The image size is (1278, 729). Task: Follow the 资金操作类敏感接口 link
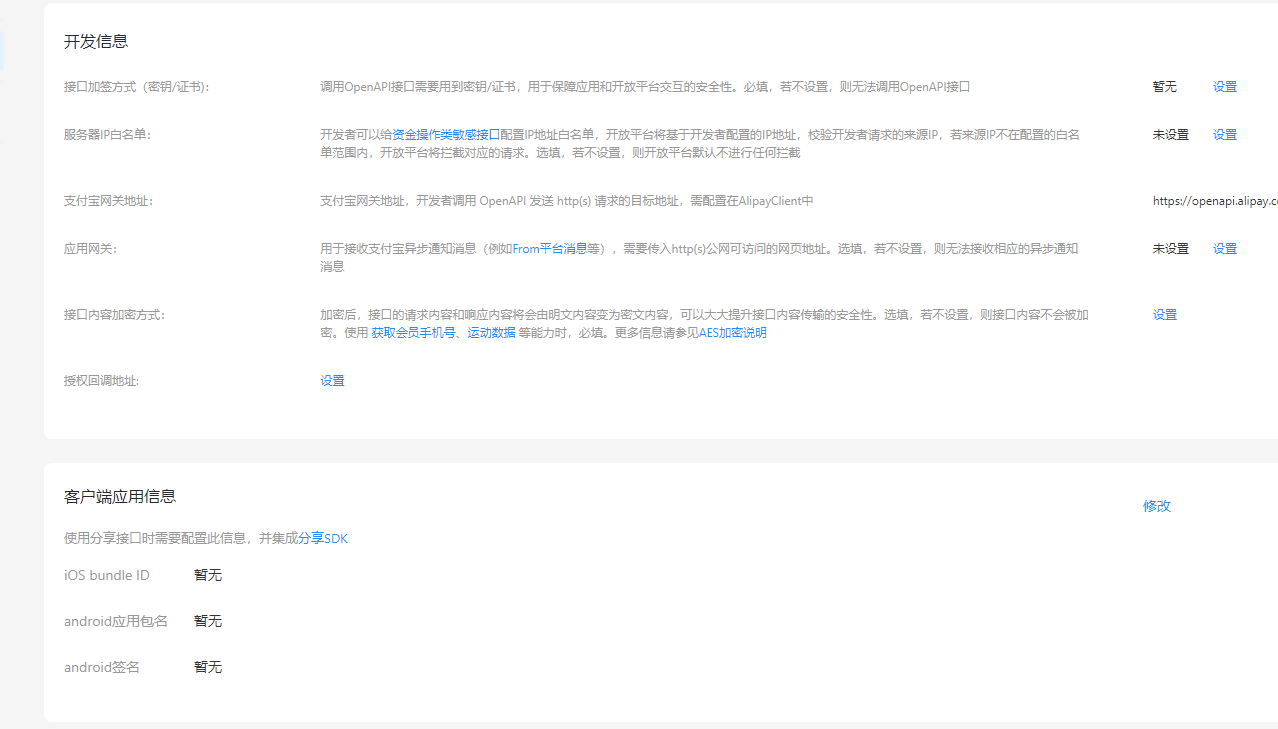click(446, 135)
